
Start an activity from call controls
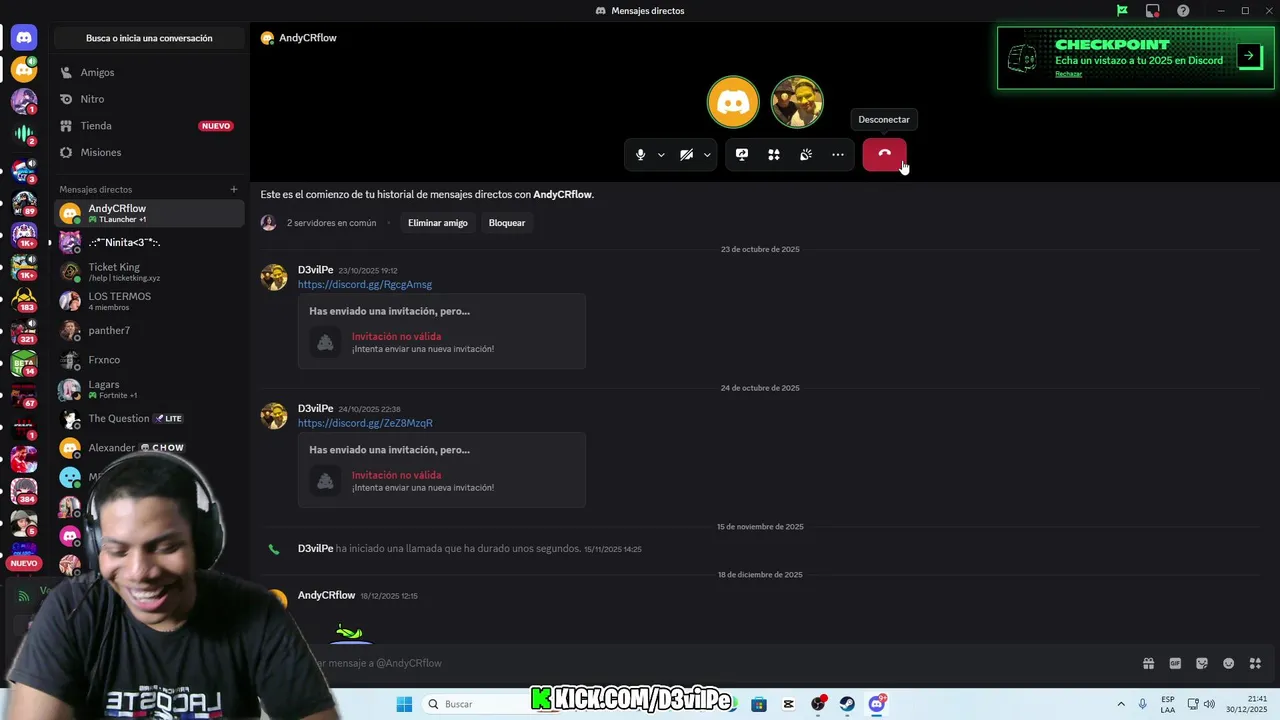774,155
